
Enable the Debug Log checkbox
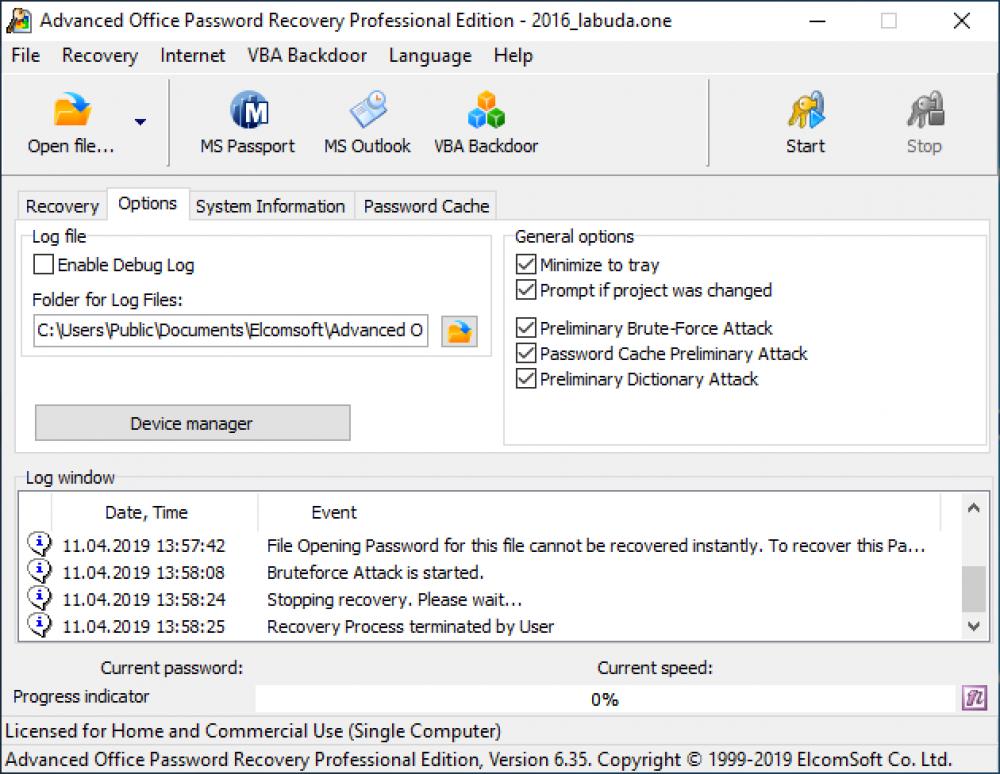pos(42,265)
